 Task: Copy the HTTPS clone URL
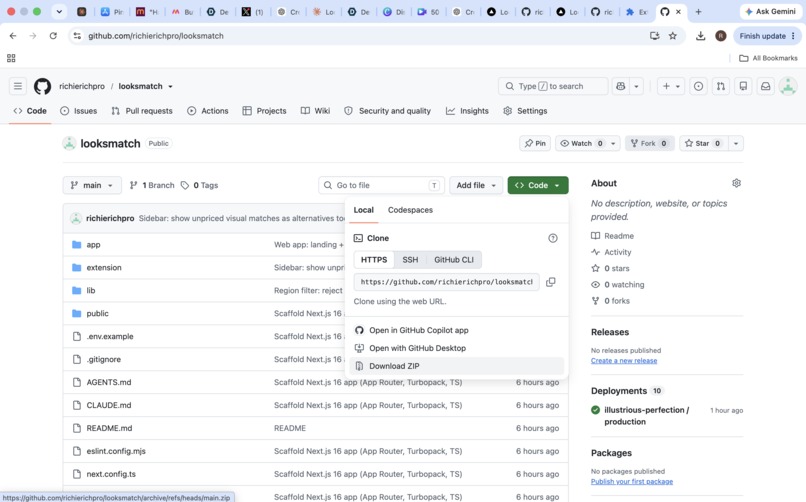551,282
